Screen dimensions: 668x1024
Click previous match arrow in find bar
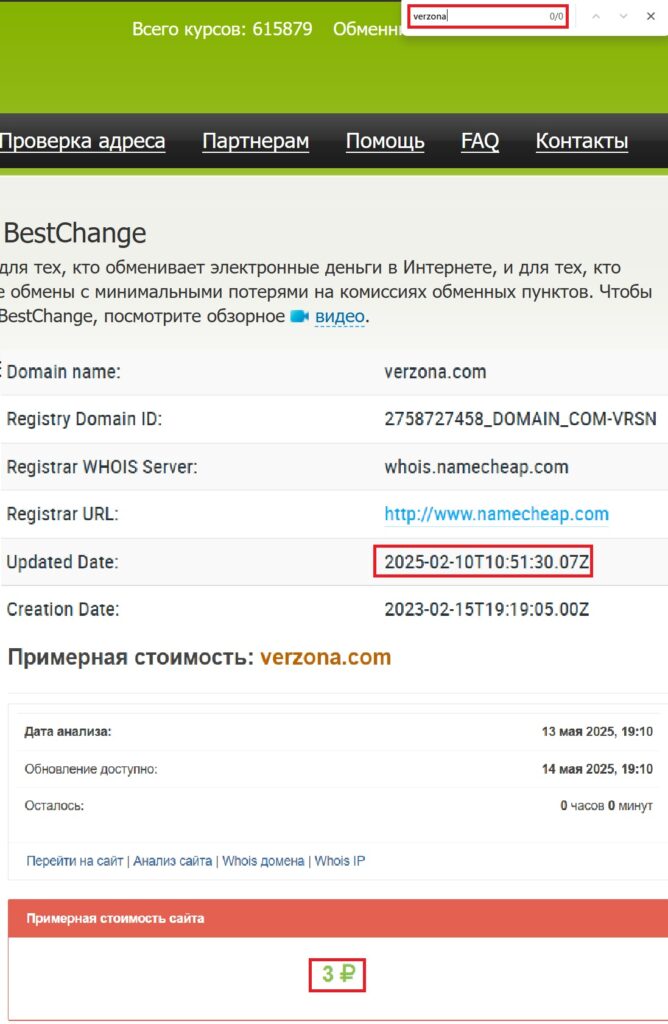tap(597, 16)
